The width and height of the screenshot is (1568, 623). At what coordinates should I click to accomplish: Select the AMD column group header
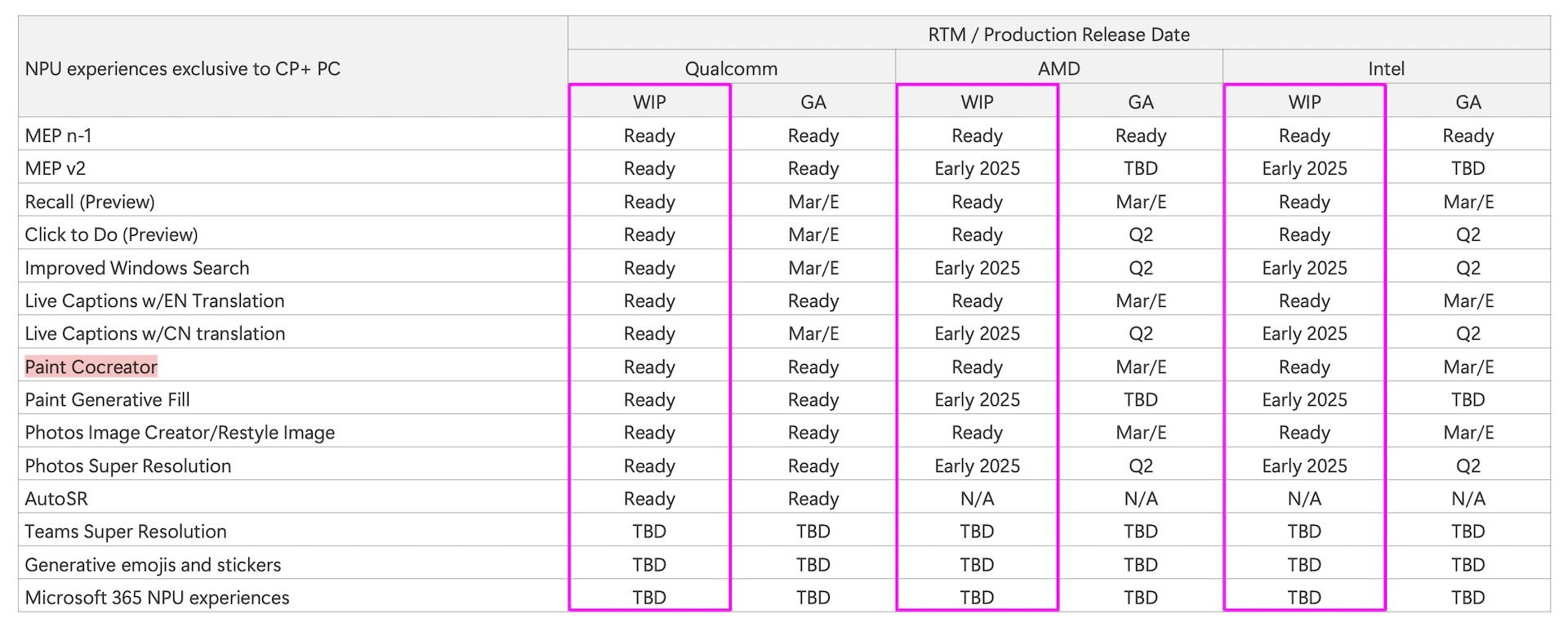tap(1058, 69)
